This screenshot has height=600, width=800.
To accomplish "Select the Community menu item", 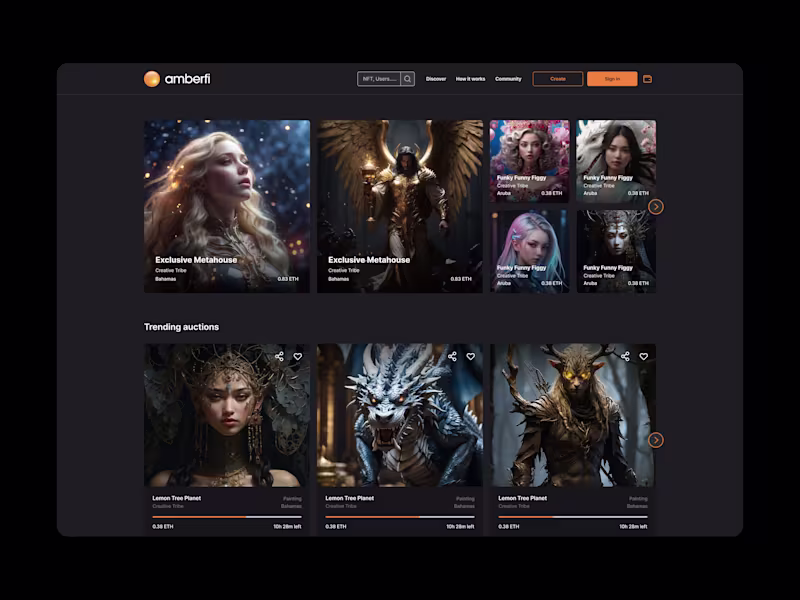I will 510,78.
